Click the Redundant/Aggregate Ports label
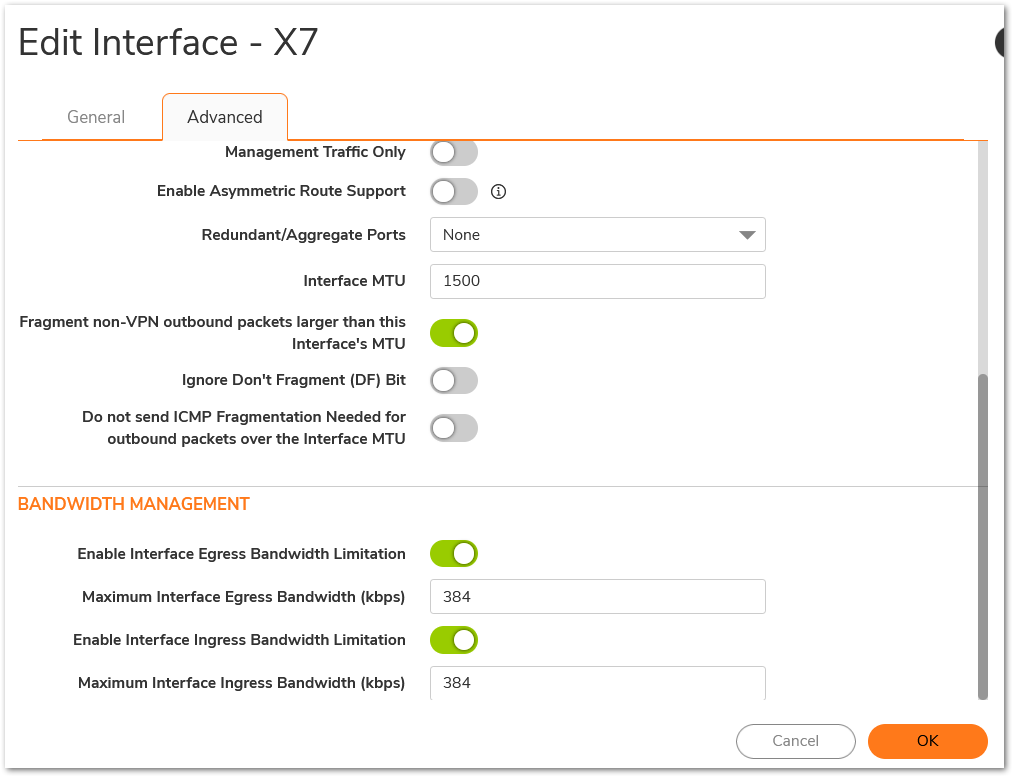1013x777 pixels. click(x=304, y=234)
